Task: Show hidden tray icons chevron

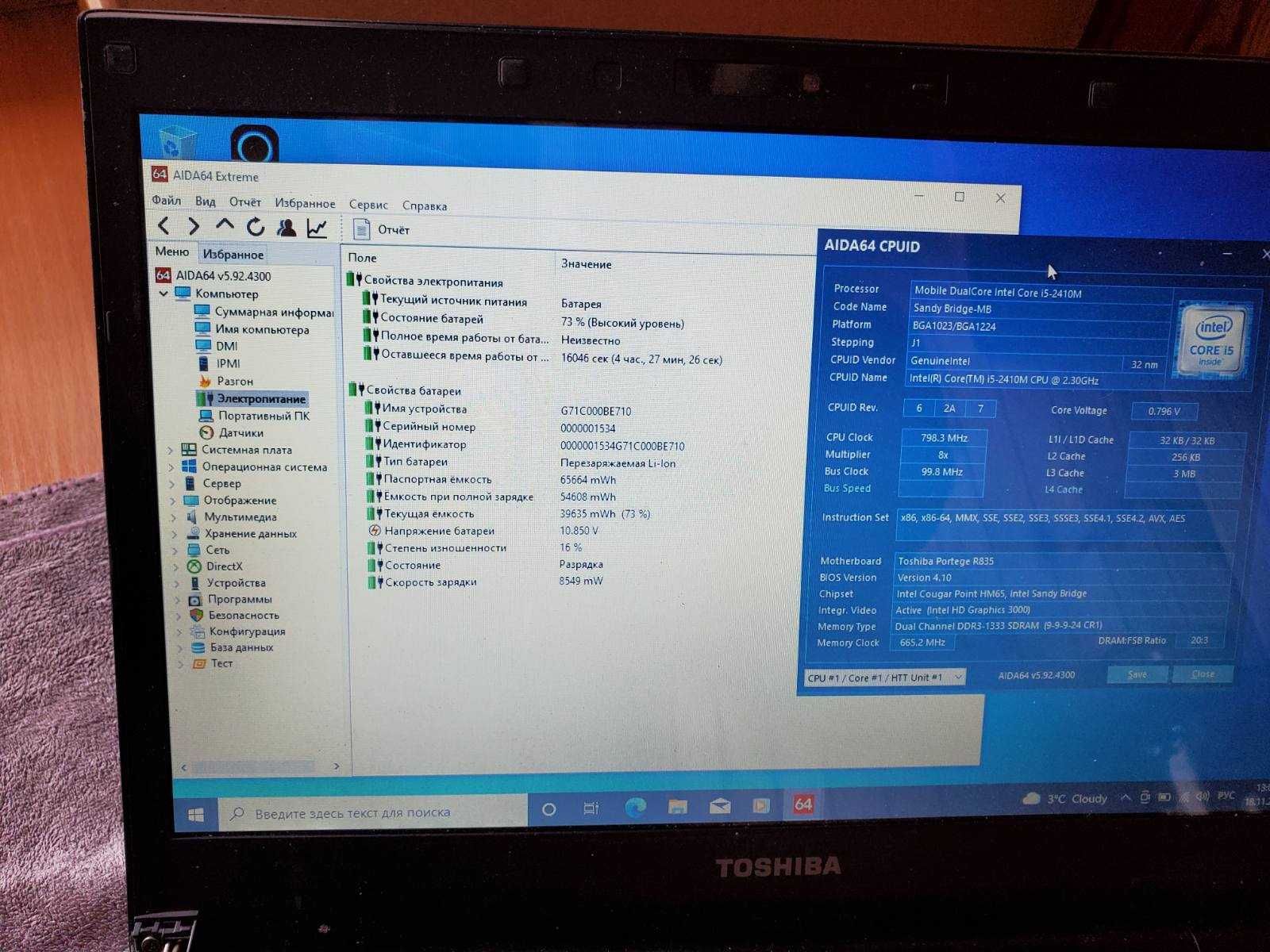Action: coord(1125,797)
